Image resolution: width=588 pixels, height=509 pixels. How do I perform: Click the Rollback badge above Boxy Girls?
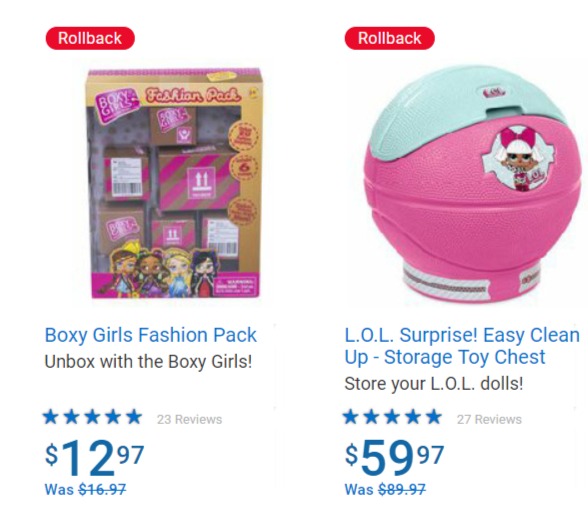tap(90, 38)
